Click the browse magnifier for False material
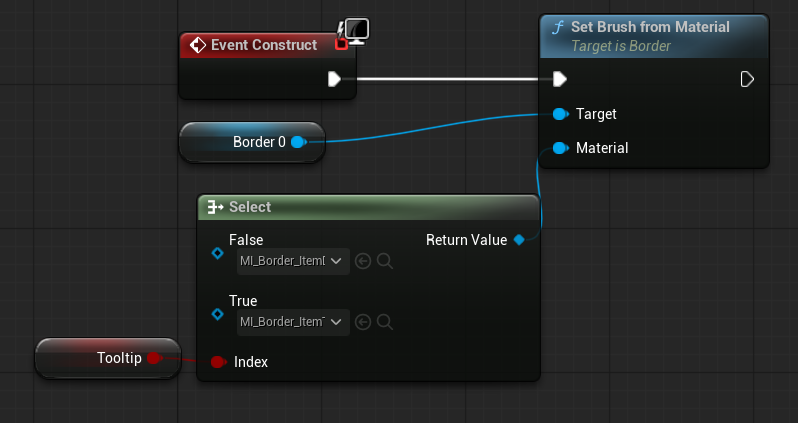This screenshot has width=798, height=423. [x=385, y=261]
